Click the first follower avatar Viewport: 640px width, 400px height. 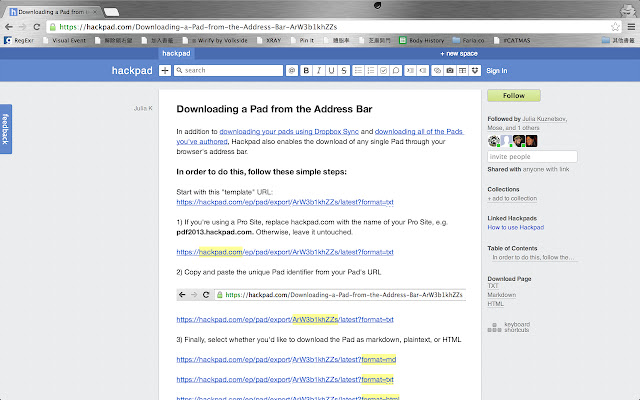click(x=494, y=141)
